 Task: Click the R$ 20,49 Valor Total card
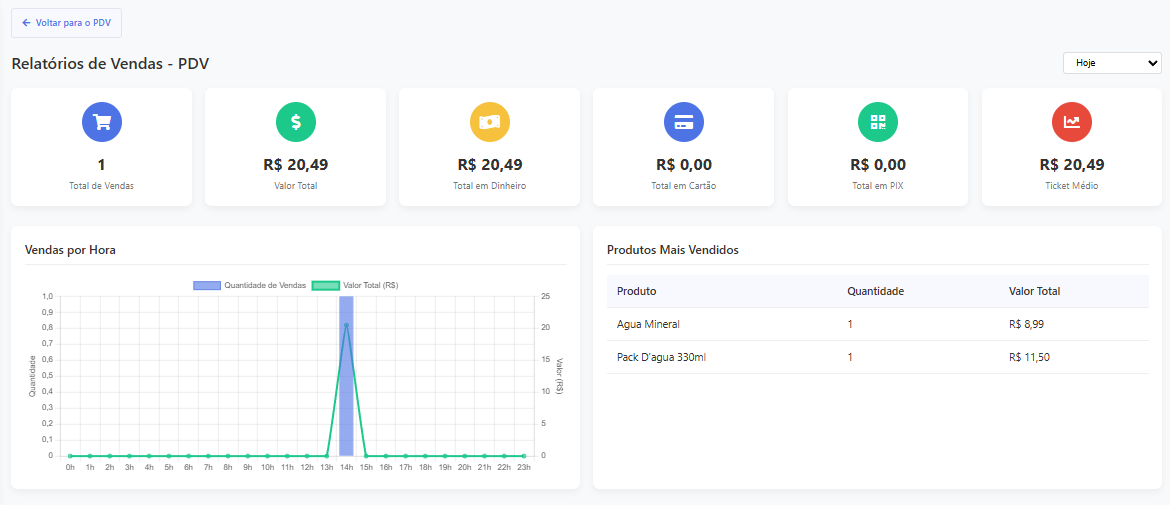tap(295, 147)
